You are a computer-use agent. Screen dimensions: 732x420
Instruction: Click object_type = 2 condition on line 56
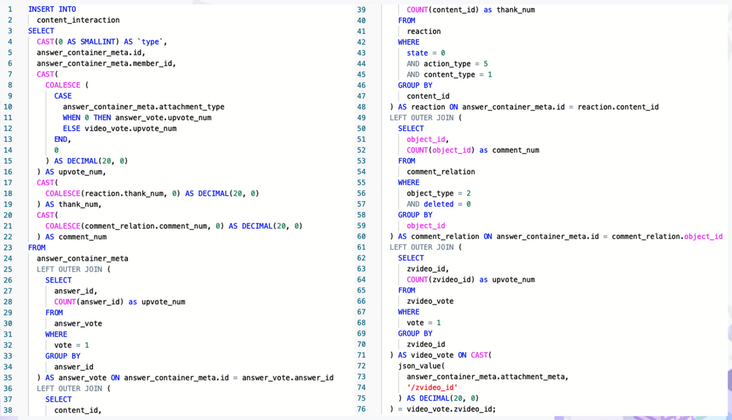(439, 193)
